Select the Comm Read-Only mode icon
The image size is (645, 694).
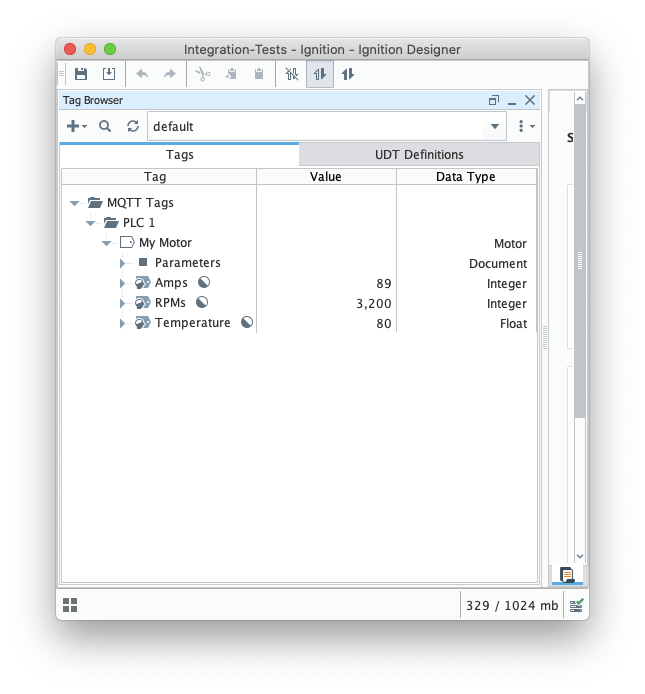coord(320,74)
